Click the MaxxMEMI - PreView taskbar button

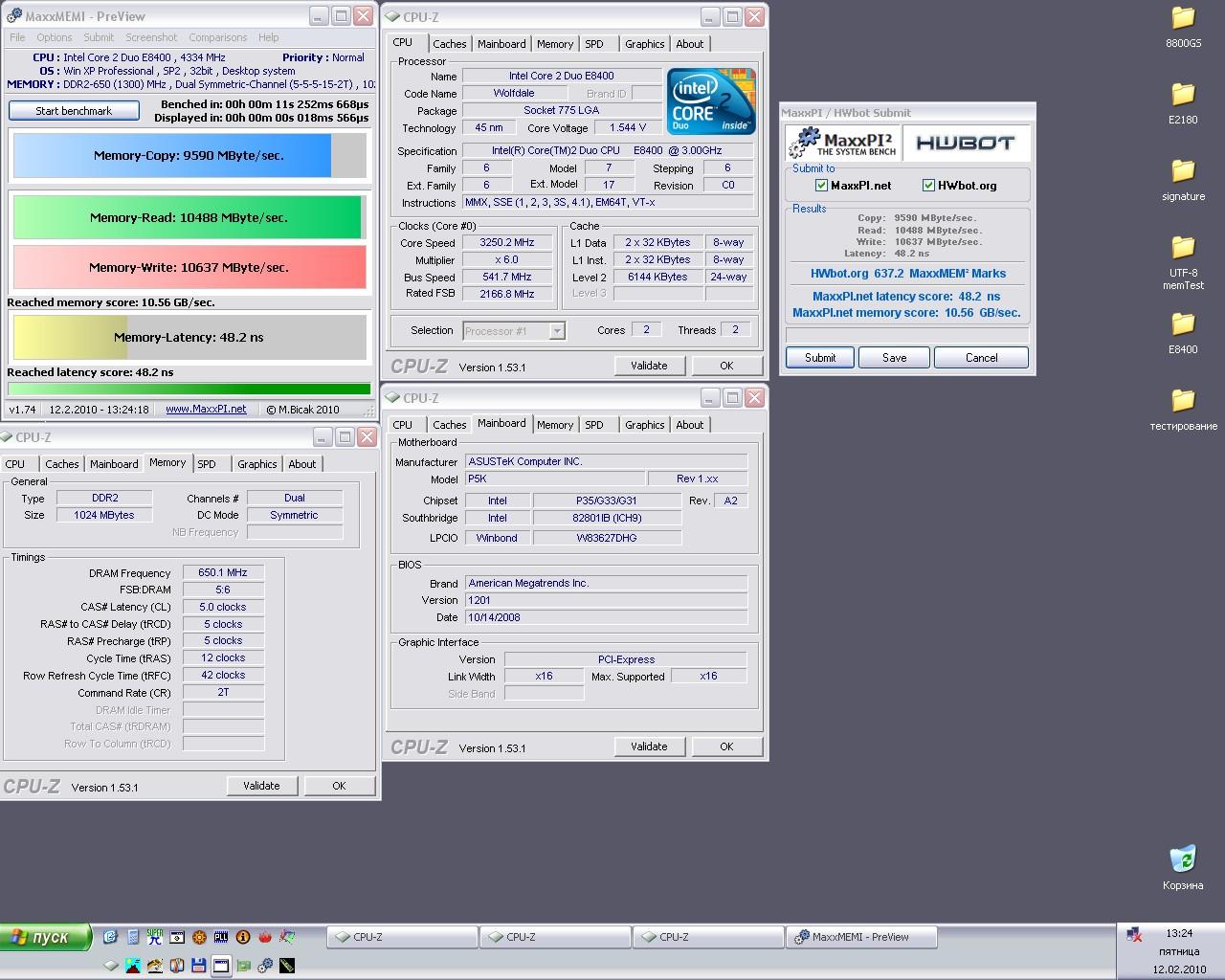(x=859, y=937)
